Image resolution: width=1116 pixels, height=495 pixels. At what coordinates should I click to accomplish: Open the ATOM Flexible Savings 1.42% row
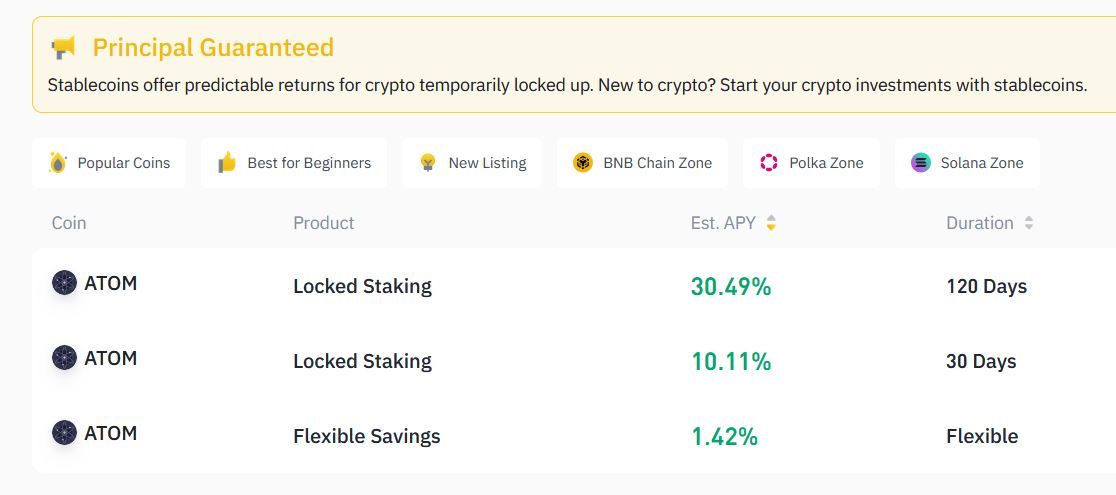coord(574,435)
